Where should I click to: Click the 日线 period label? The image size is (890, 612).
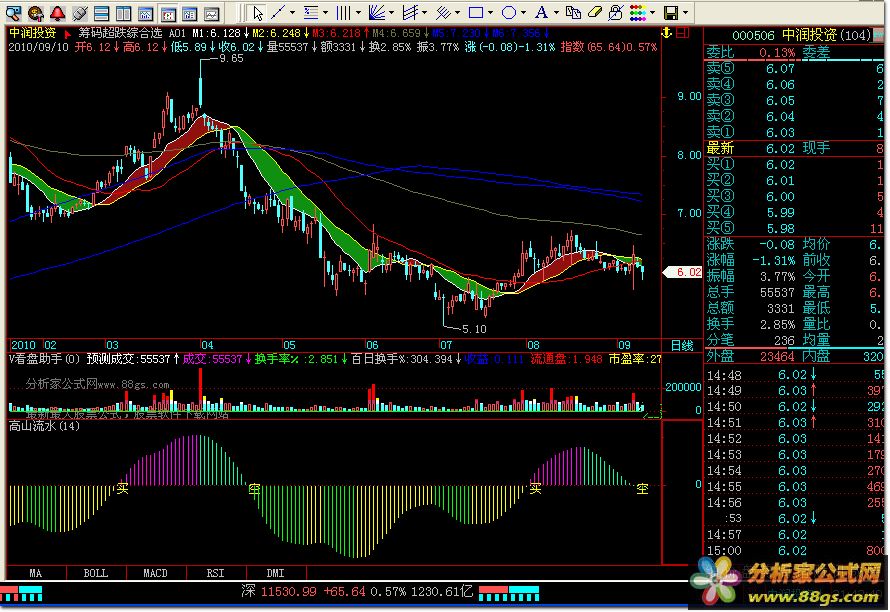point(682,345)
